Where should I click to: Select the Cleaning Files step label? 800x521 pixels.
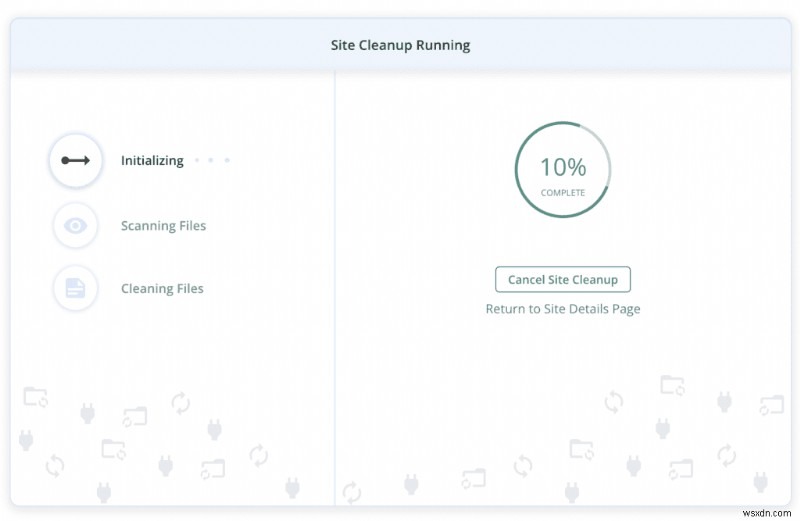coord(162,289)
